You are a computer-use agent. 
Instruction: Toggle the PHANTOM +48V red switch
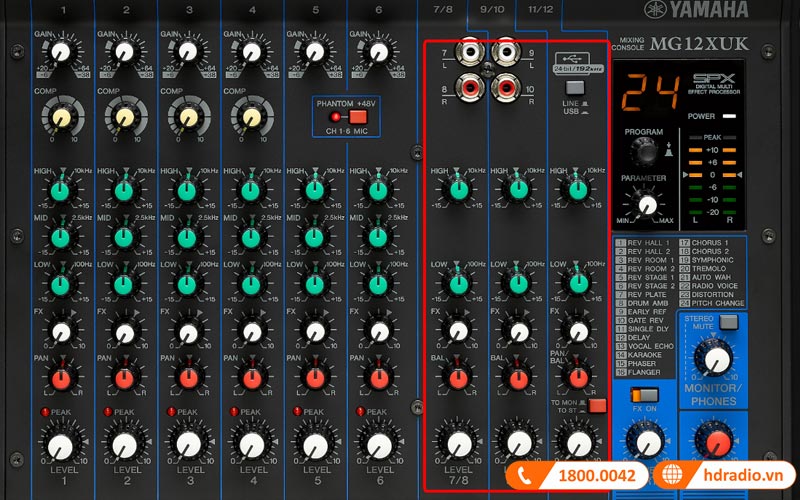[x=358, y=117]
